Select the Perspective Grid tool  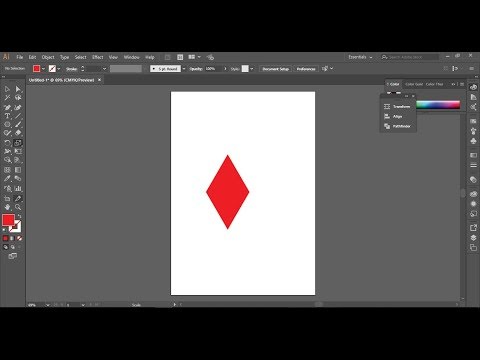(18, 160)
